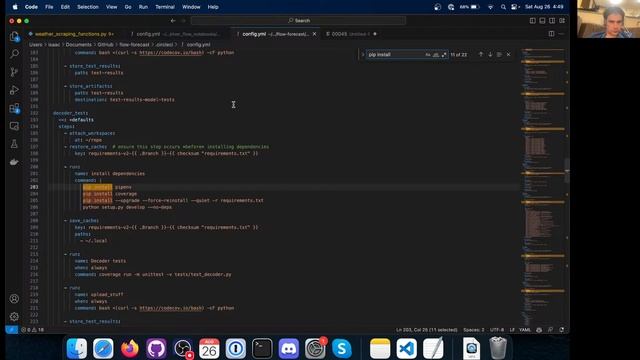
Task: Open the File menu
Action: tap(49, 7)
